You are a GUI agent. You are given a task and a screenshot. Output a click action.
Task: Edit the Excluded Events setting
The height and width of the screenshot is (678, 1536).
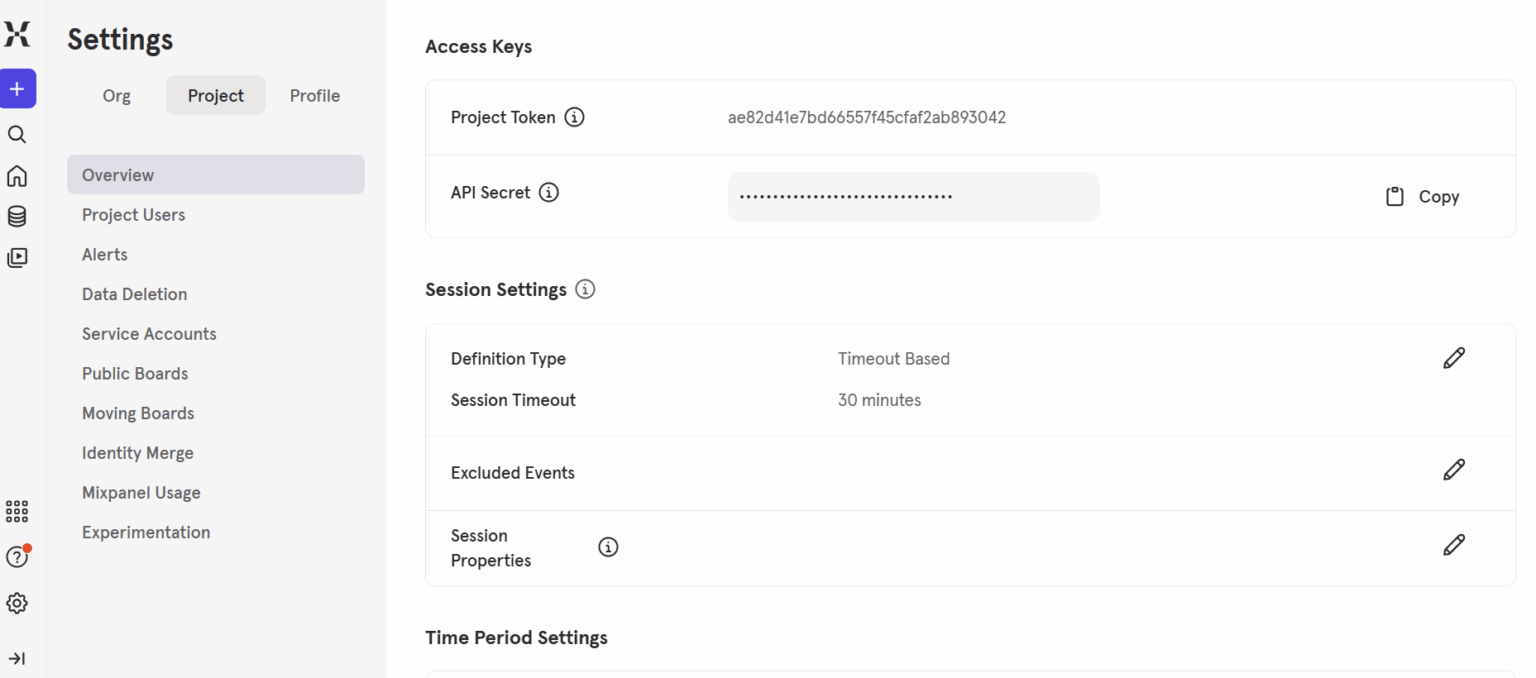click(1454, 469)
